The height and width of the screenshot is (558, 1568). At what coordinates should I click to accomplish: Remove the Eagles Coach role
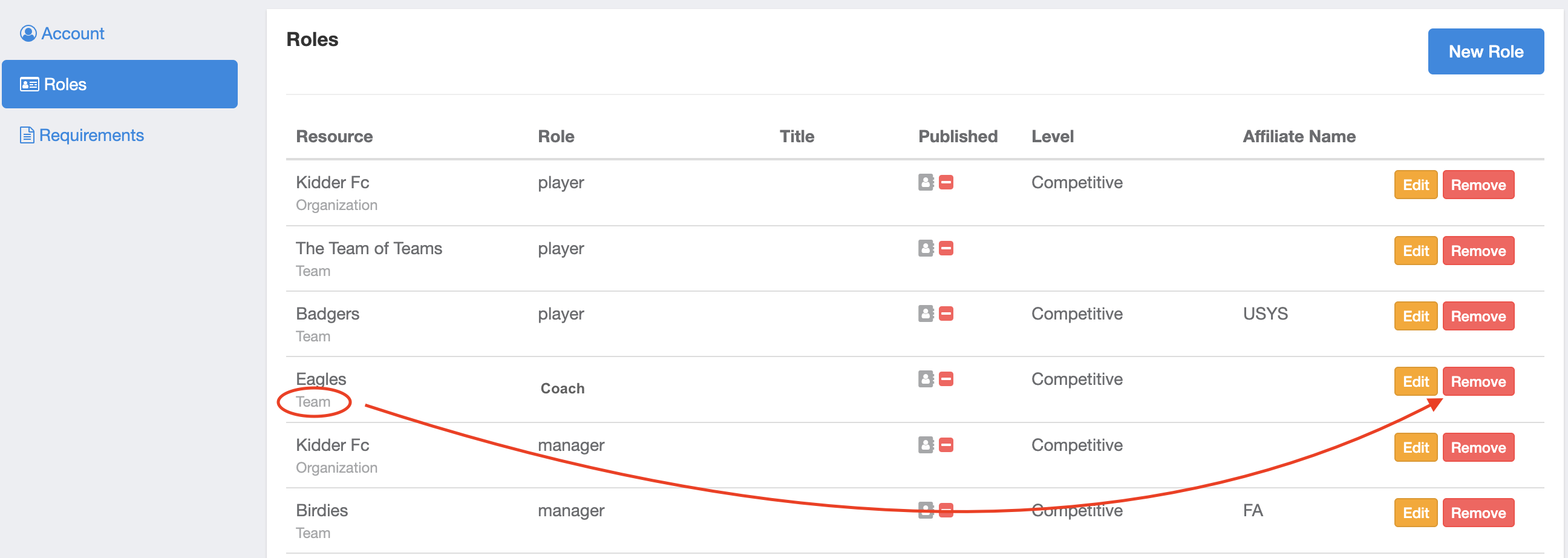[1478, 381]
